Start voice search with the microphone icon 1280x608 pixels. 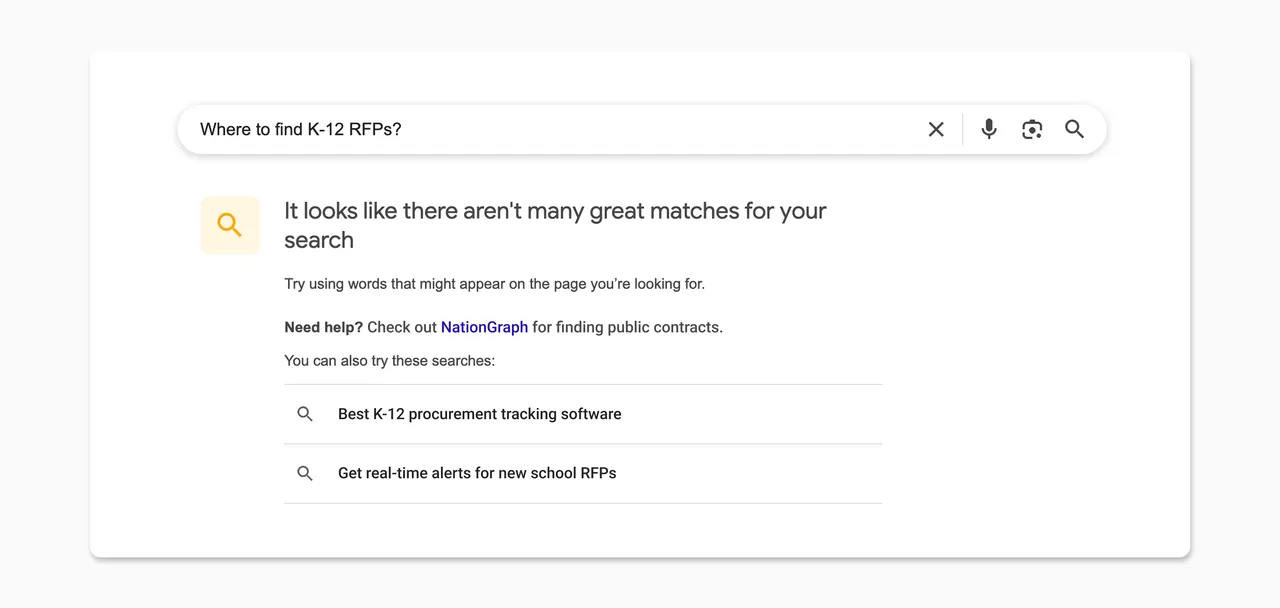click(989, 129)
